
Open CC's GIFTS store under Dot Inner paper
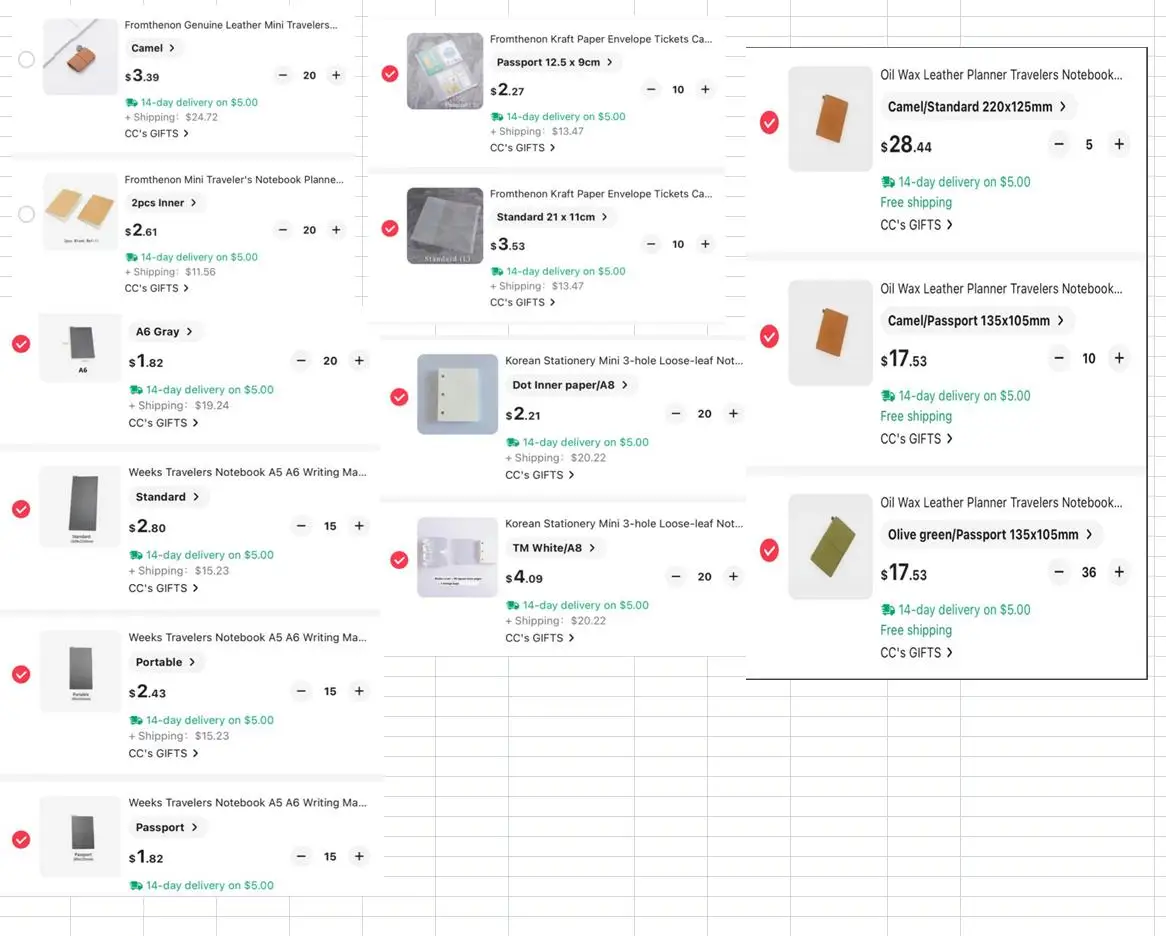tap(539, 475)
